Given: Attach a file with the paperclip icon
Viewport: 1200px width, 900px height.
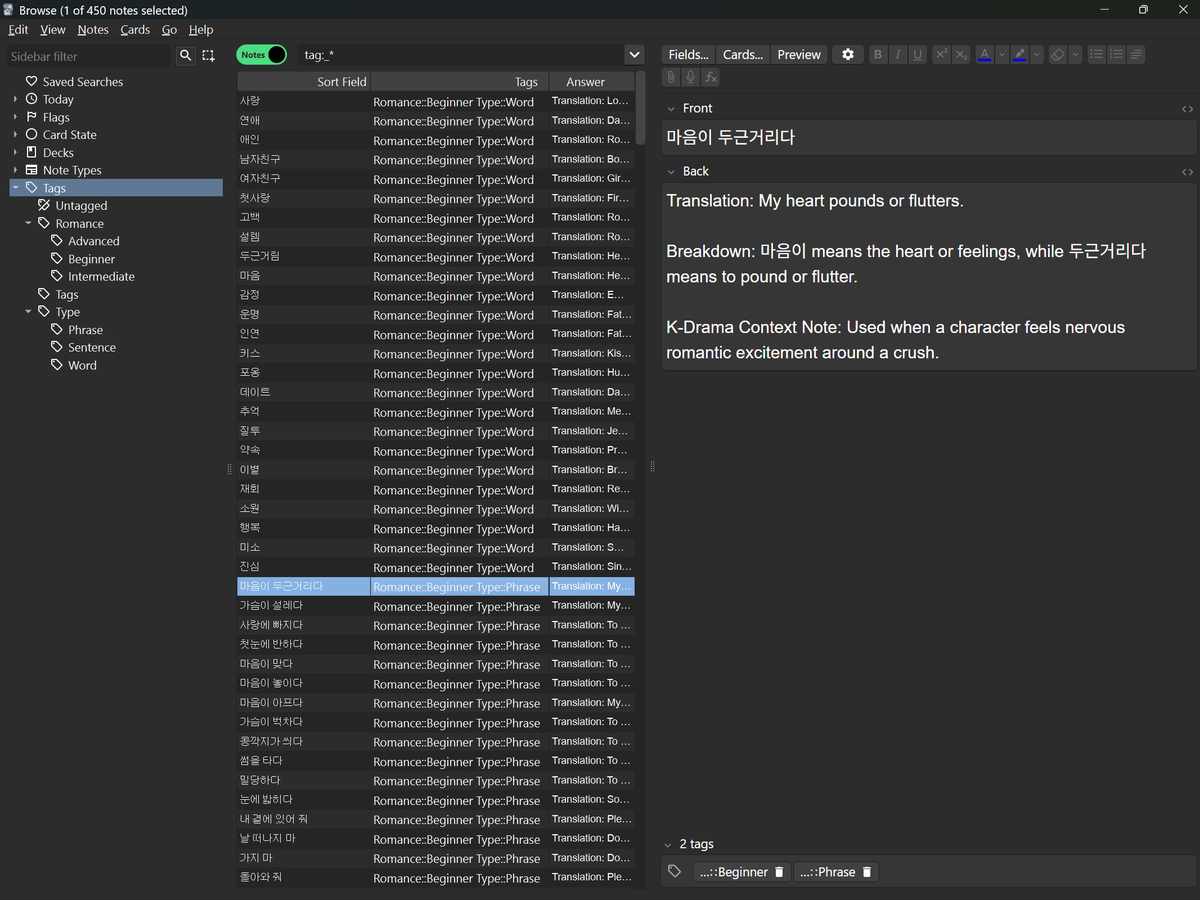Looking at the screenshot, I should 672,77.
